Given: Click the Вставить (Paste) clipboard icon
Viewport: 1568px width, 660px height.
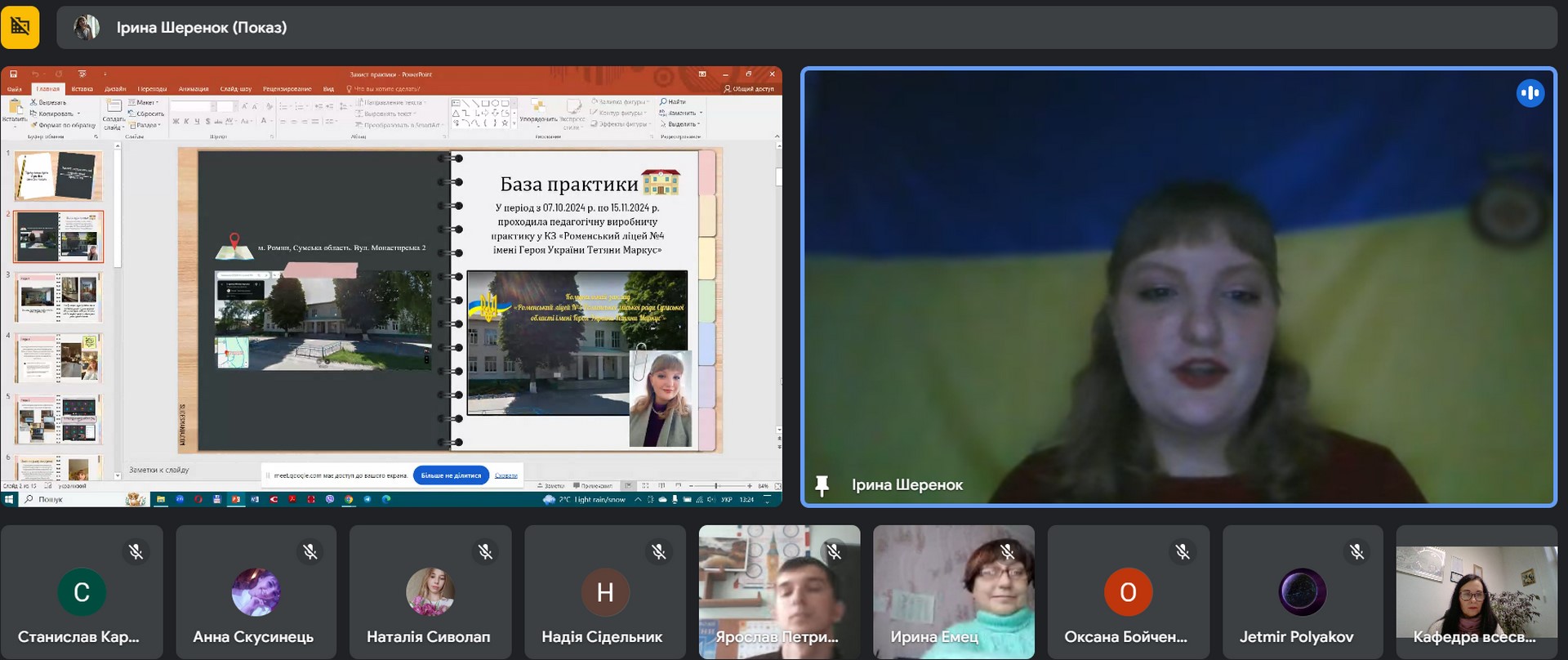Looking at the screenshot, I should point(15,108).
